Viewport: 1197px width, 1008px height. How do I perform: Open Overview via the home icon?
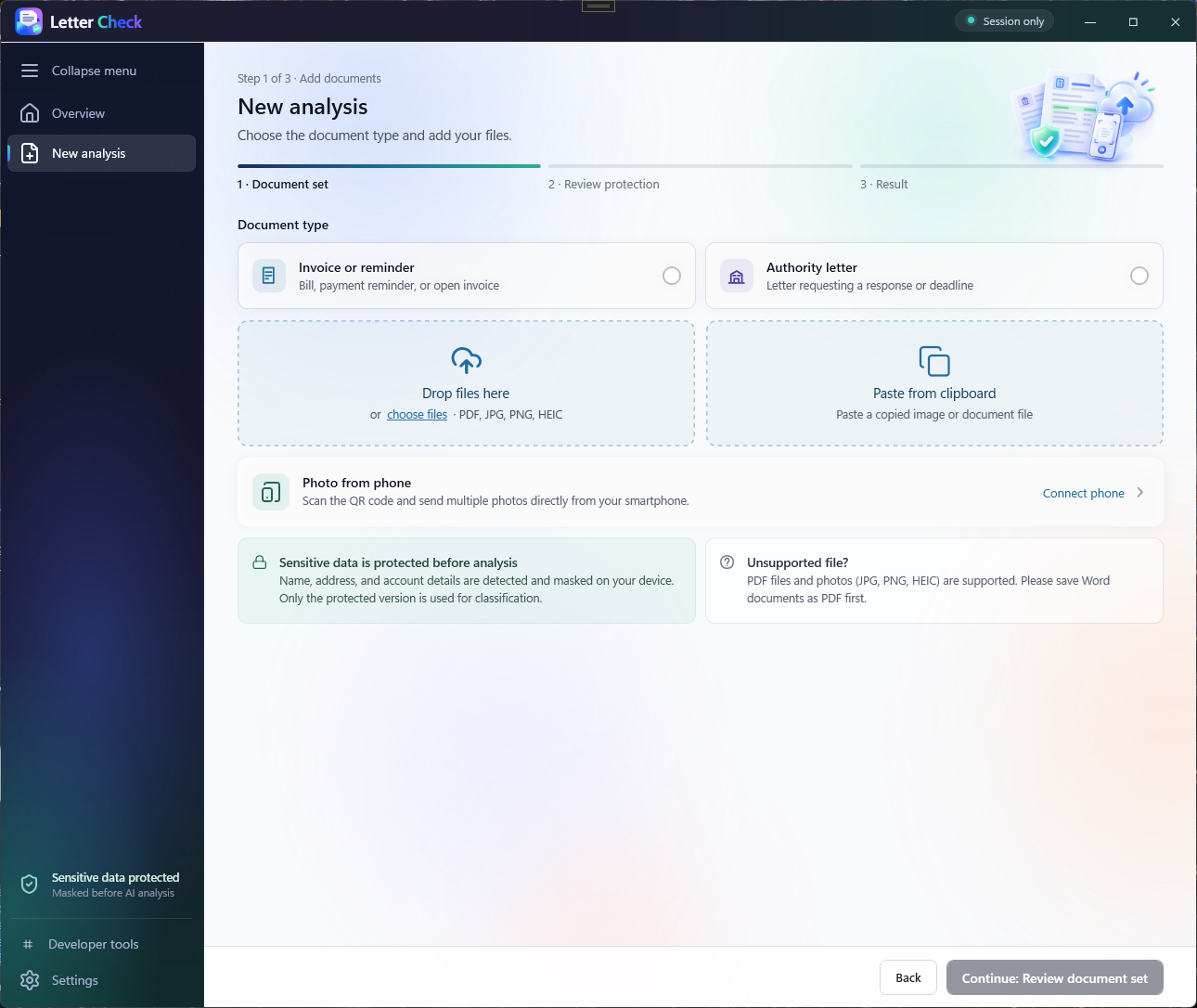pyautogui.click(x=30, y=113)
